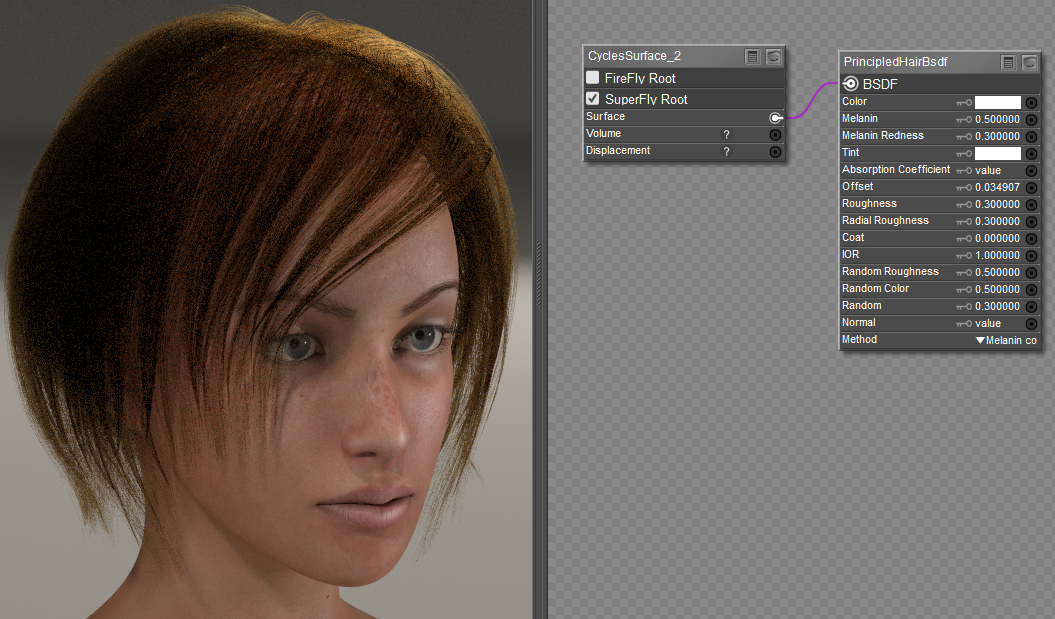Click the Displacement input socket icon
Image resolution: width=1055 pixels, height=619 pixels.
tap(775, 151)
